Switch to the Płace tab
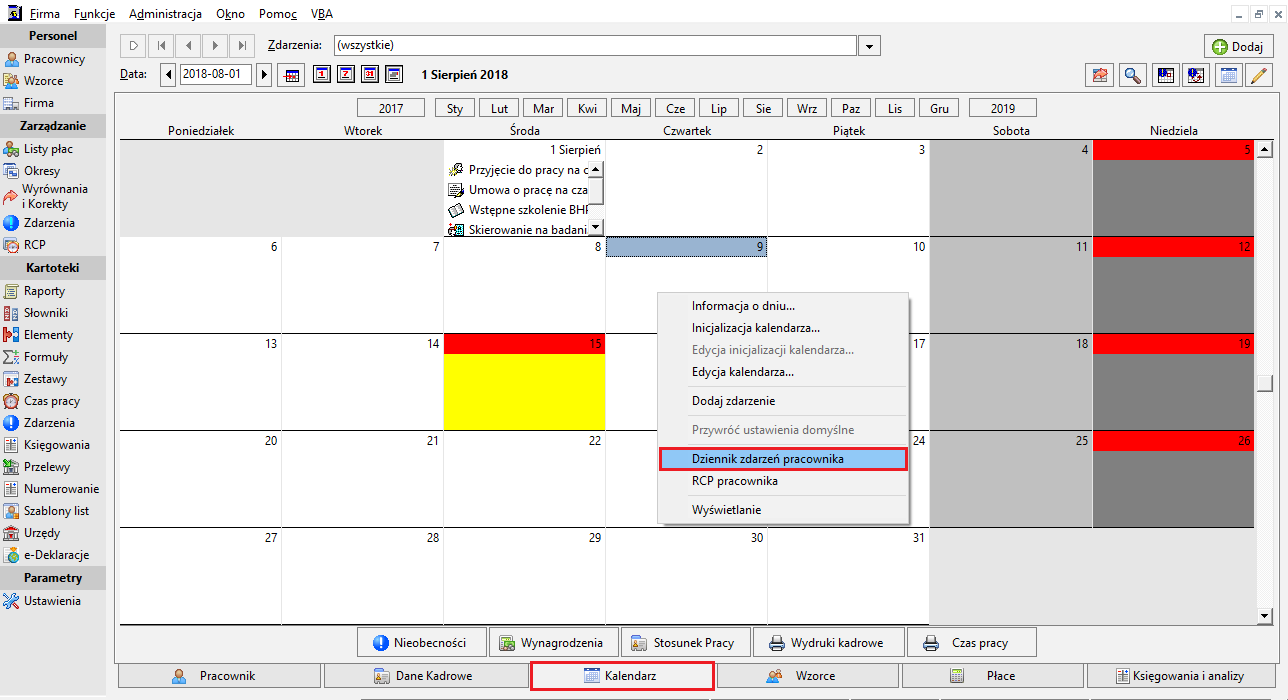The width and height of the screenshot is (1288, 700). tap(993, 676)
